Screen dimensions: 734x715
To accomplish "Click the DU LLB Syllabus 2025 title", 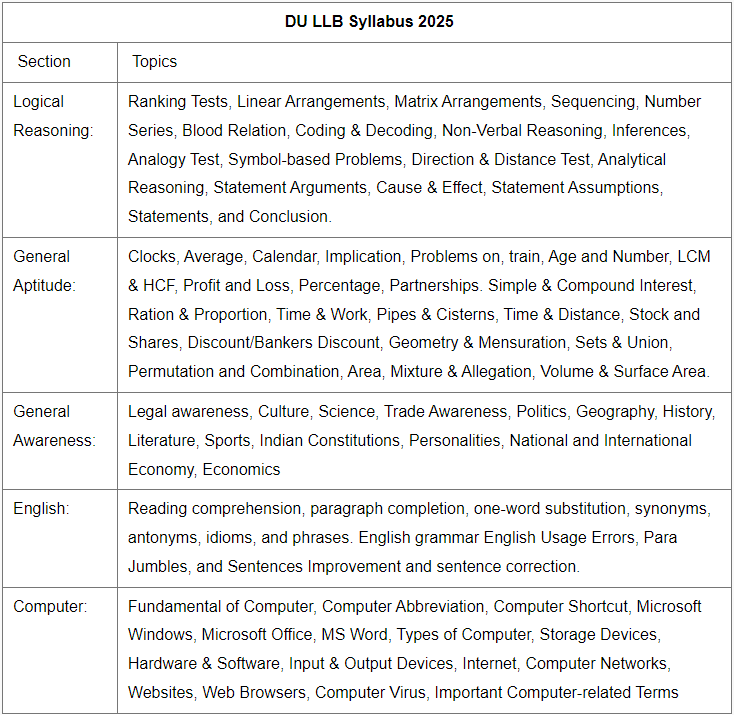I will pos(368,21).
